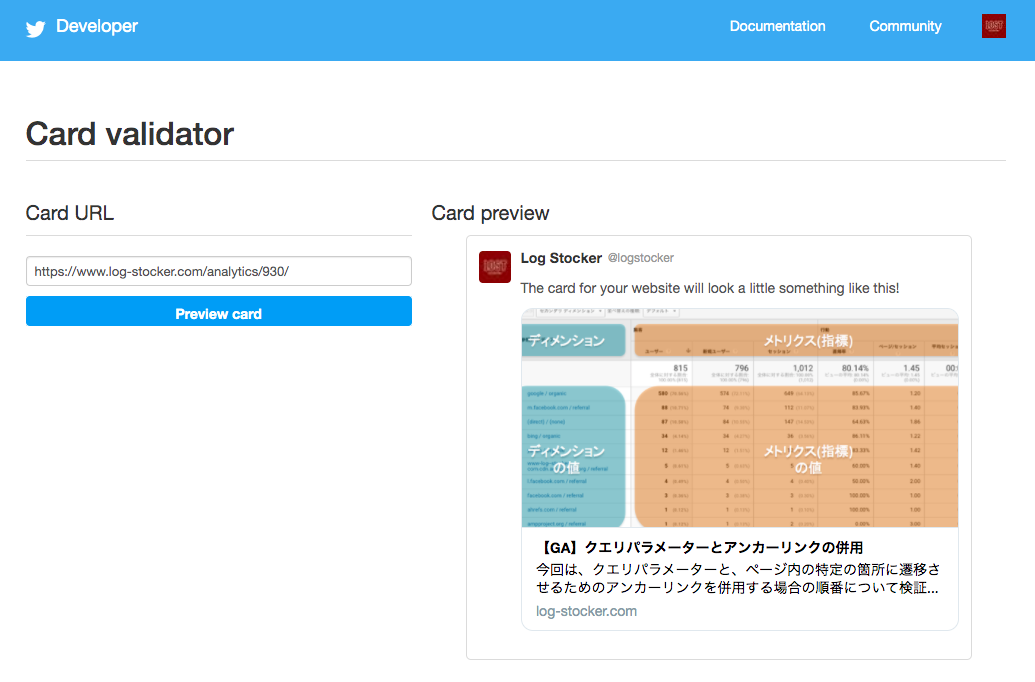
Task: Open the Documentation menu
Action: [x=777, y=26]
